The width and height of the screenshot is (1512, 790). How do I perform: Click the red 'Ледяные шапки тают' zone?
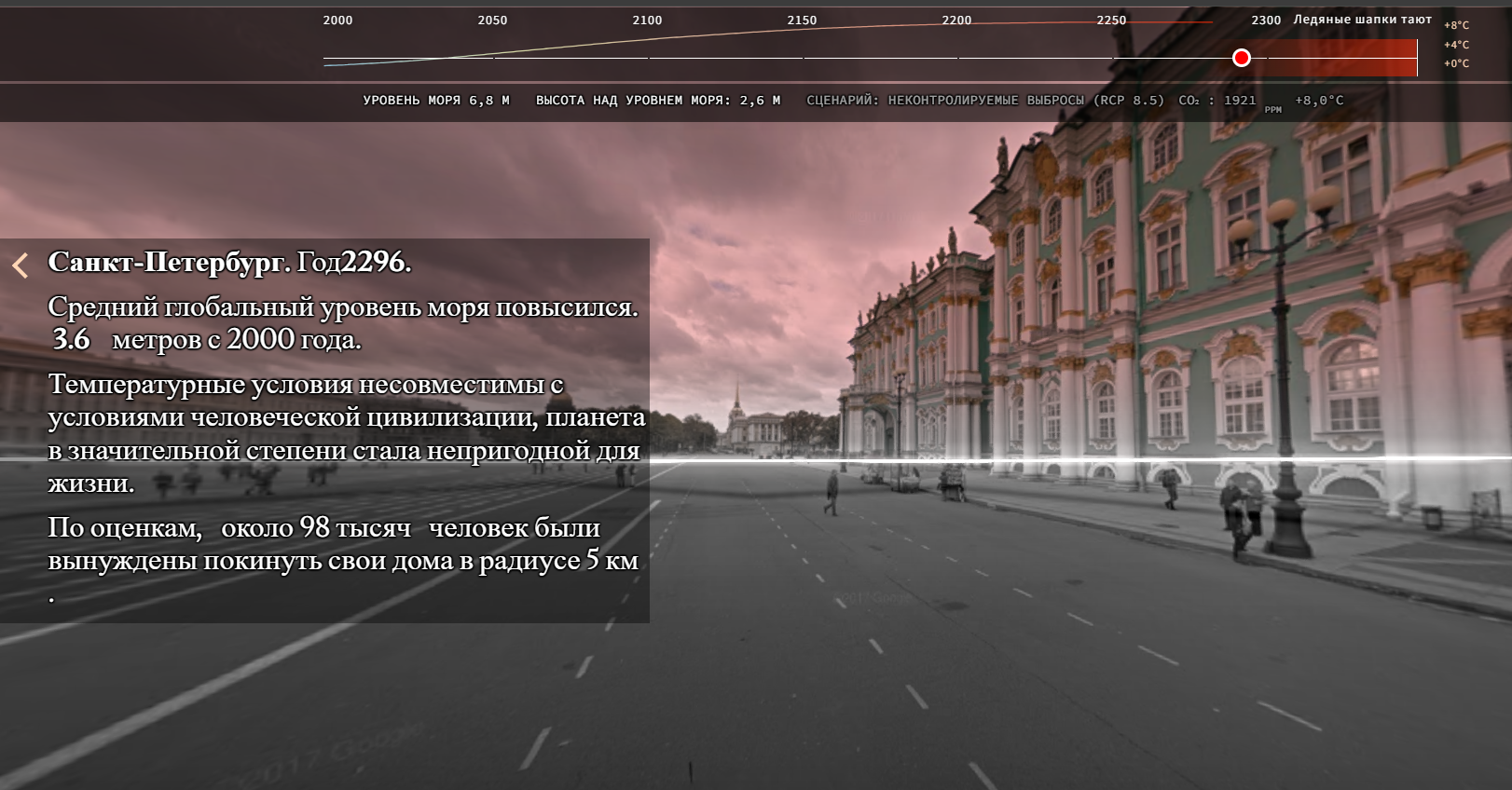(x=1342, y=58)
